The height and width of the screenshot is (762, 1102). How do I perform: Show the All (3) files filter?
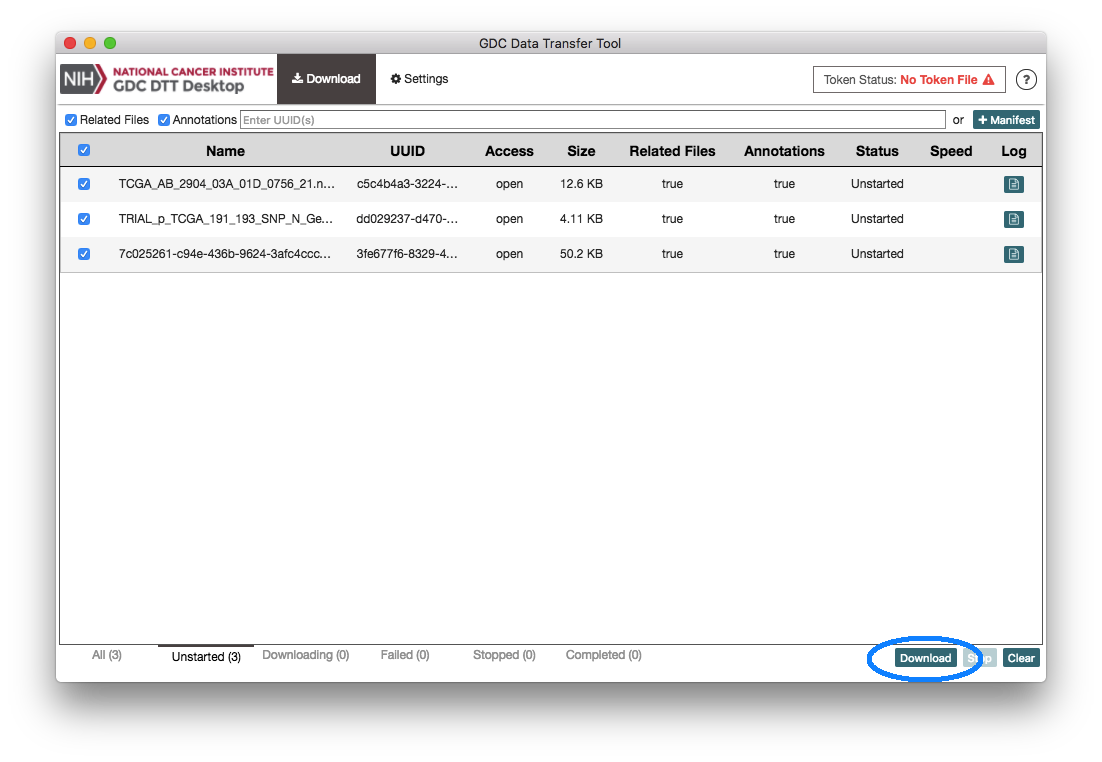107,655
